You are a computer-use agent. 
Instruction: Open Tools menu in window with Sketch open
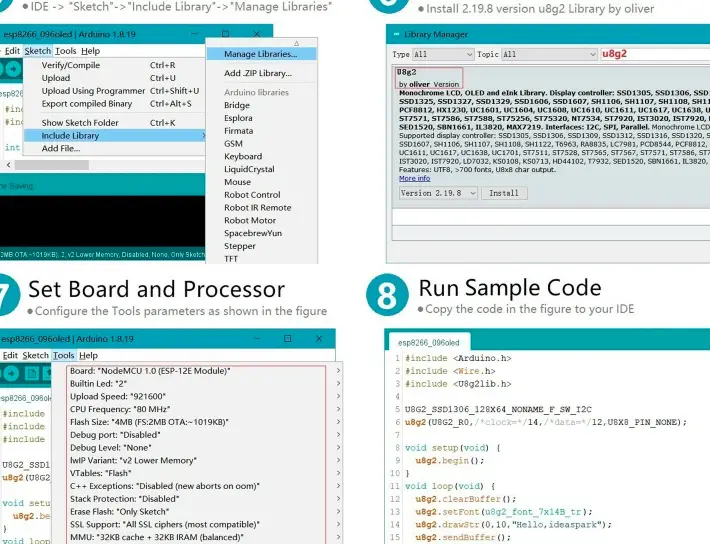click(x=66, y=51)
